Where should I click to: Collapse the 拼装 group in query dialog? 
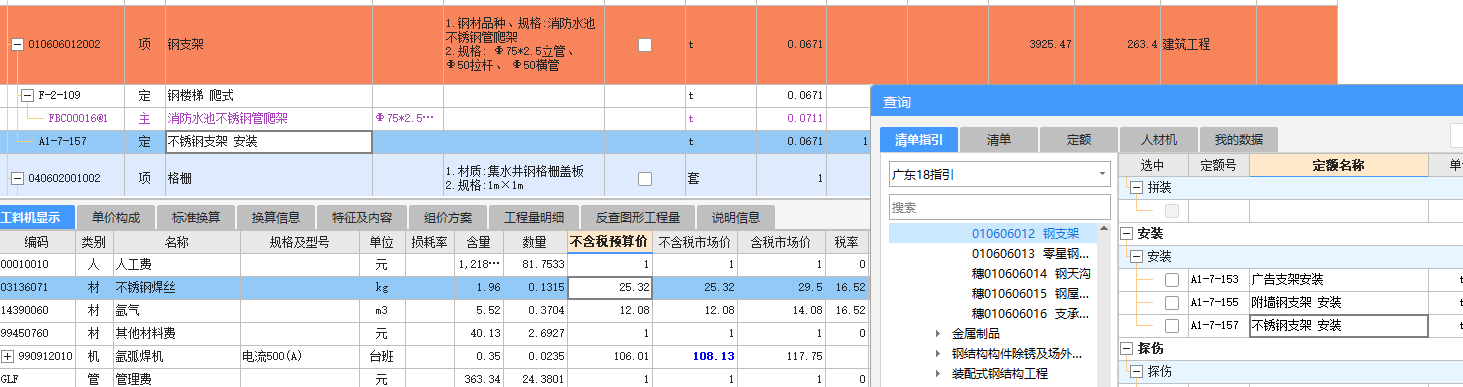pos(1136,187)
